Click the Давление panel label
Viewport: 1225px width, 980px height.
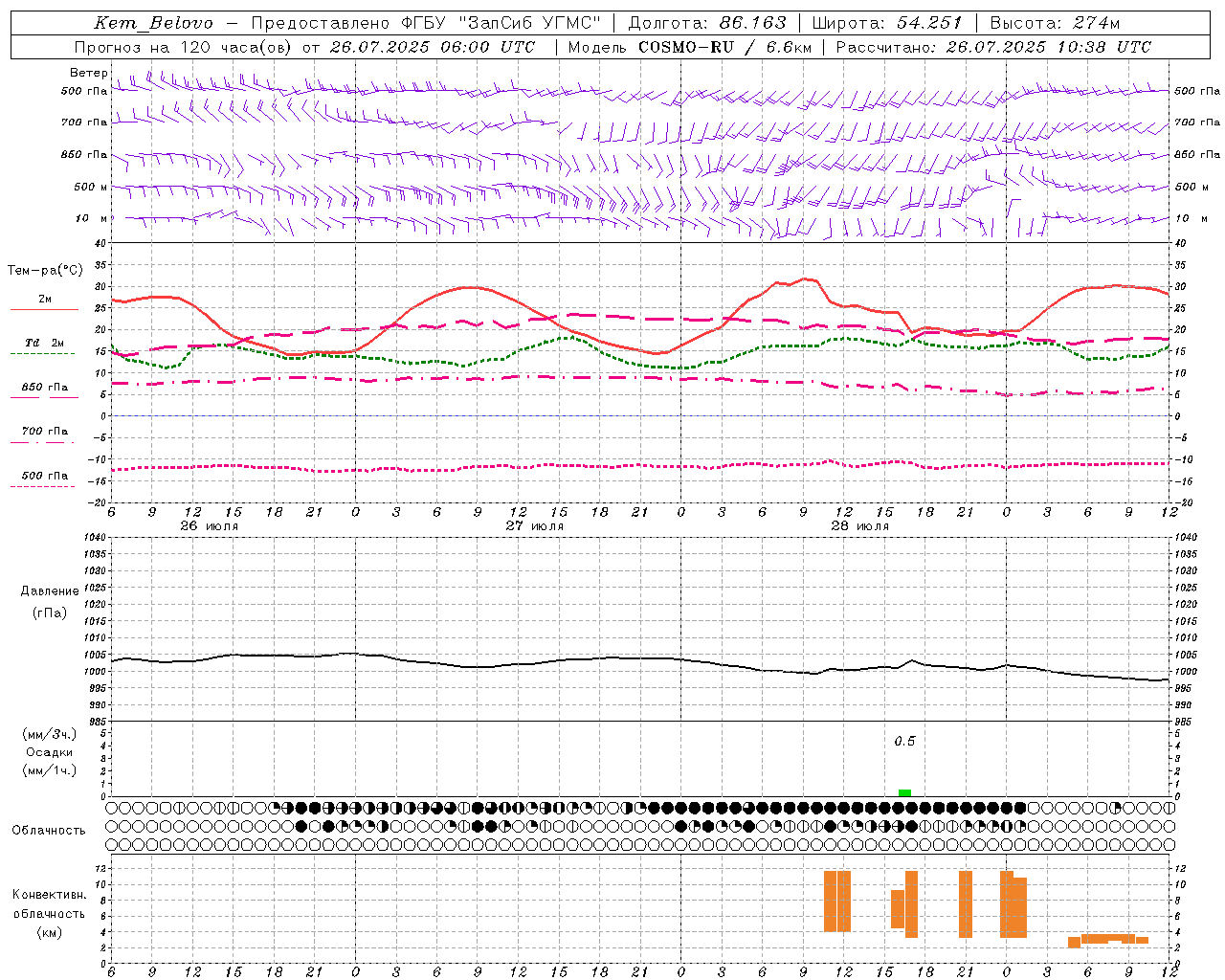click(49, 591)
